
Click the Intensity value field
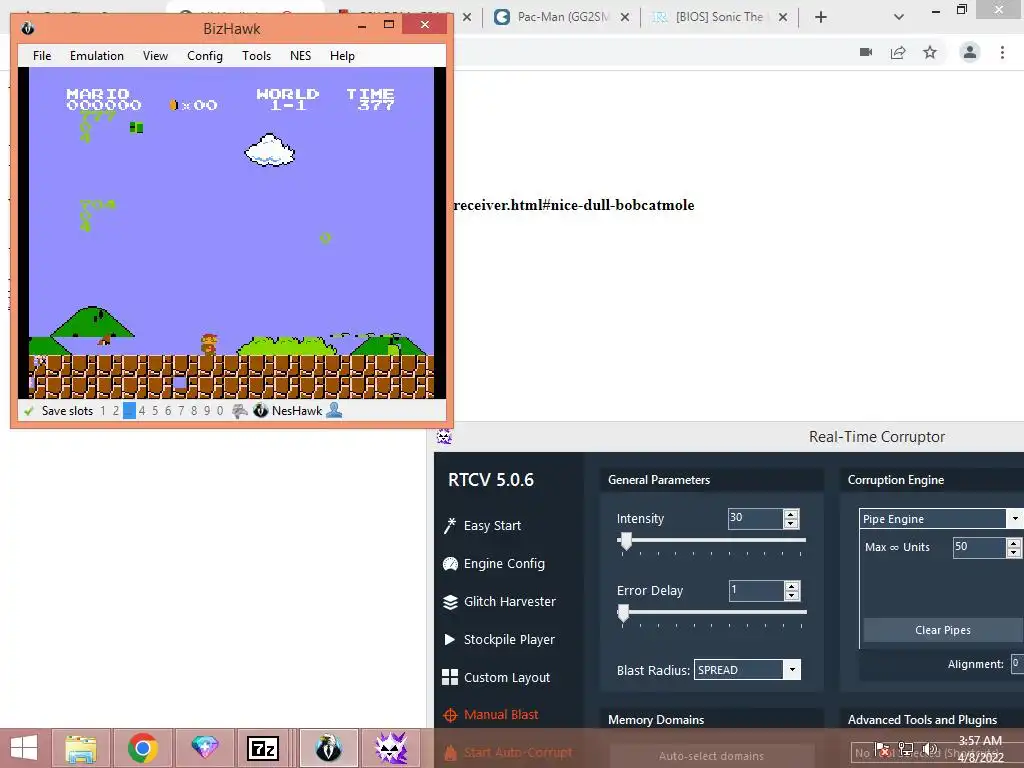click(x=755, y=519)
